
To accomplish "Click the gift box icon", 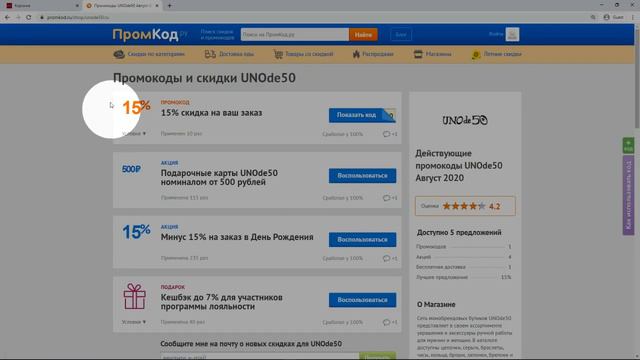I will coord(134,296).
